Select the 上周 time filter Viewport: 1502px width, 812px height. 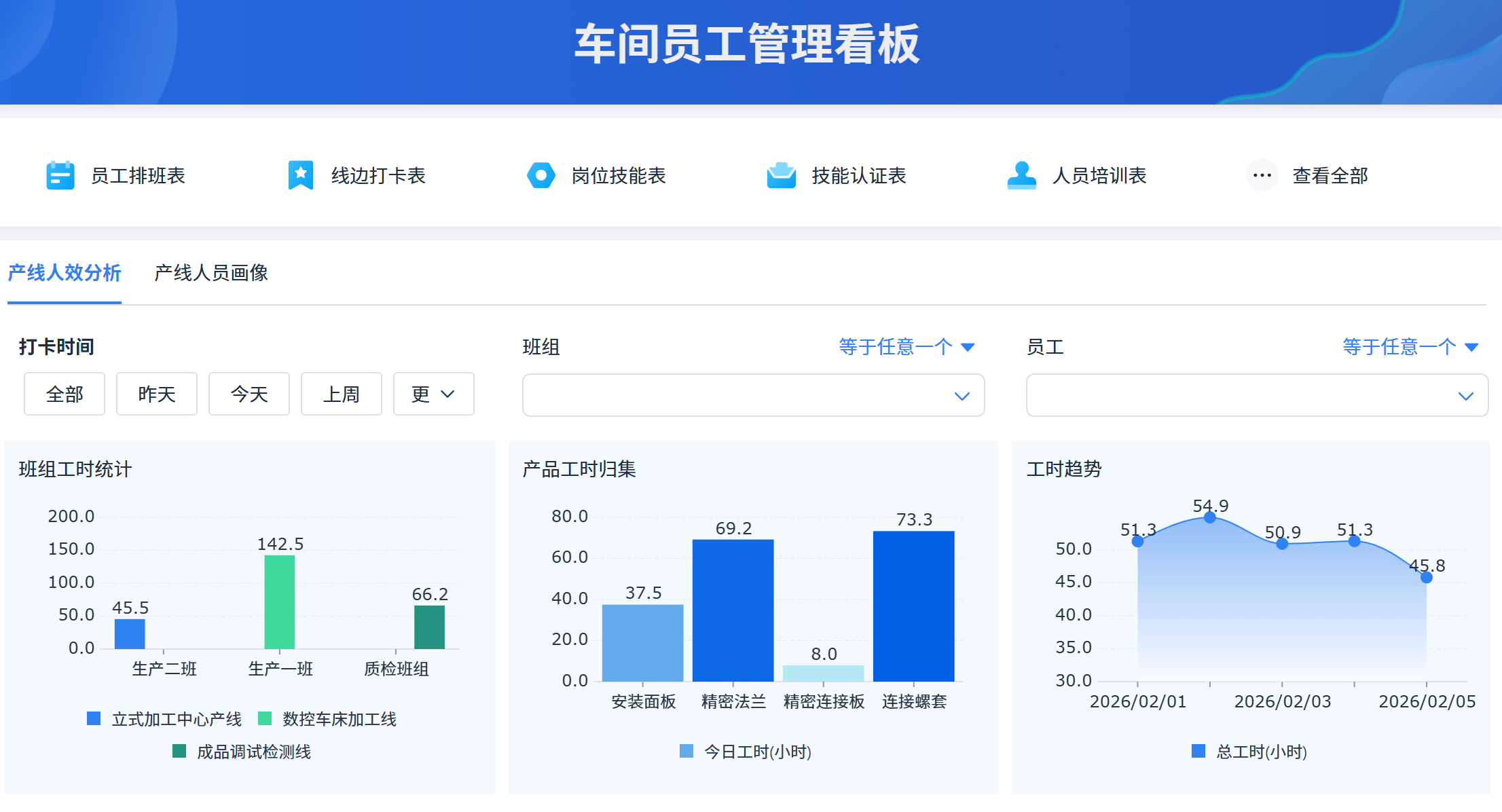coord(342,394)
